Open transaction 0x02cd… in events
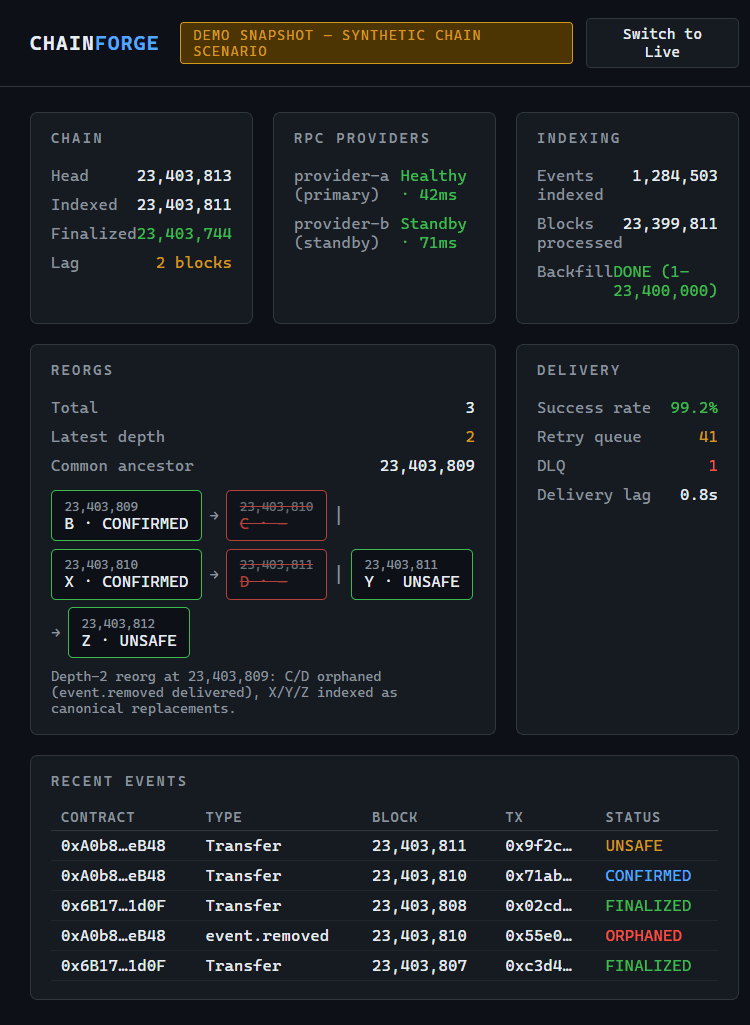 coord(539,906)
